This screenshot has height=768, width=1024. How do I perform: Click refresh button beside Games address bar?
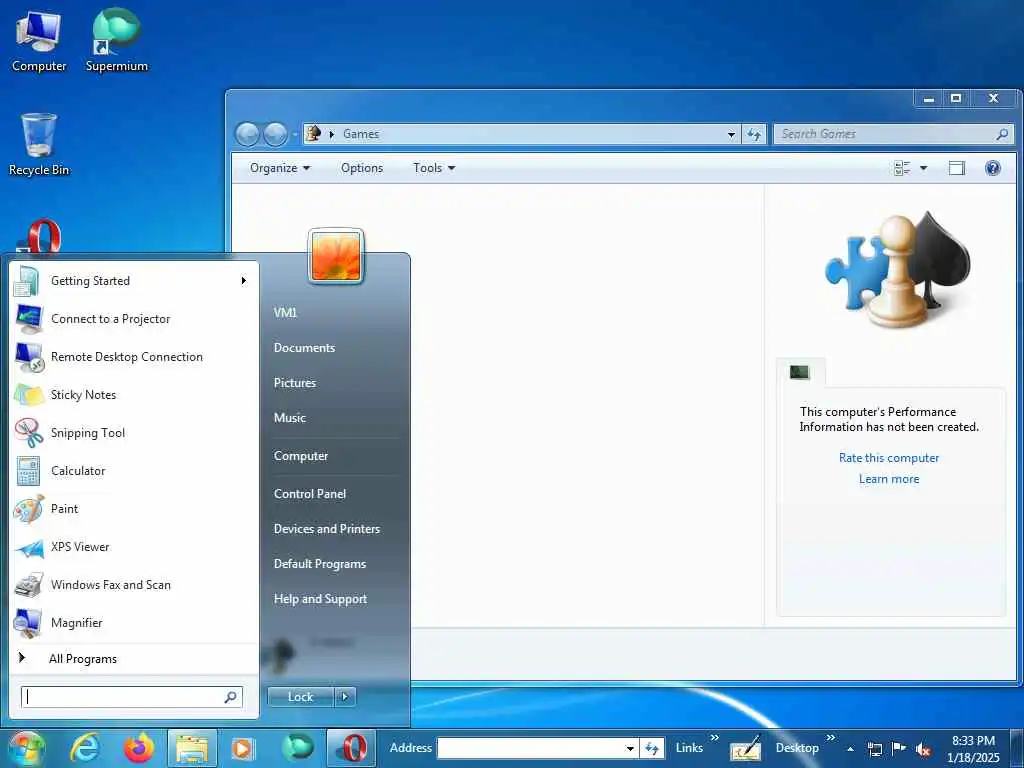coord(754,134)
